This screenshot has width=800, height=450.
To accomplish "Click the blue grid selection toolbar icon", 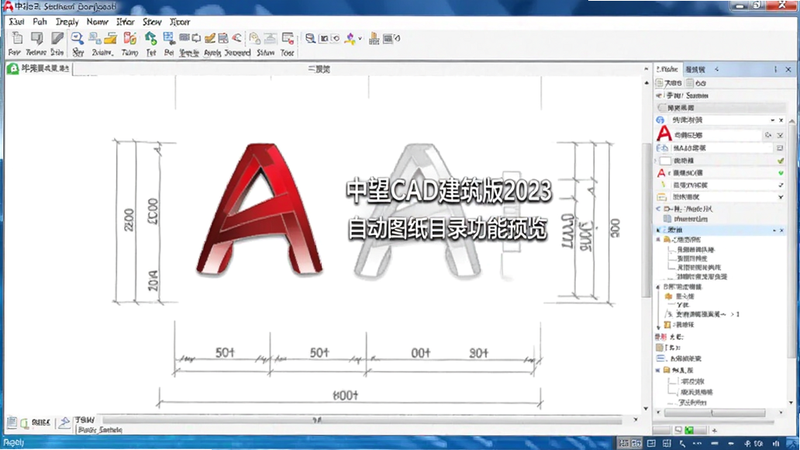I will 169,38.
